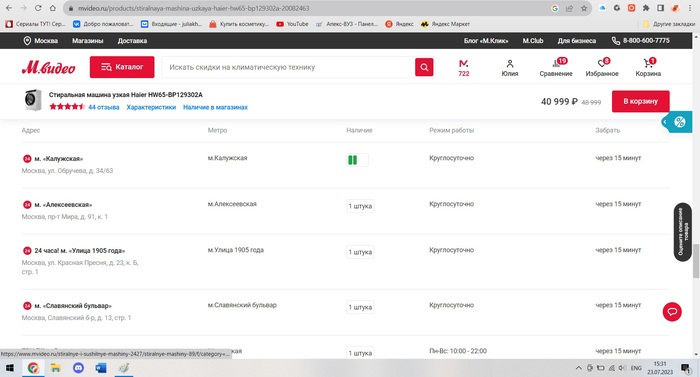Open the 44 отзыва reviews link
The height and width of the screenshot is (377, 700).
click(104, 107)
